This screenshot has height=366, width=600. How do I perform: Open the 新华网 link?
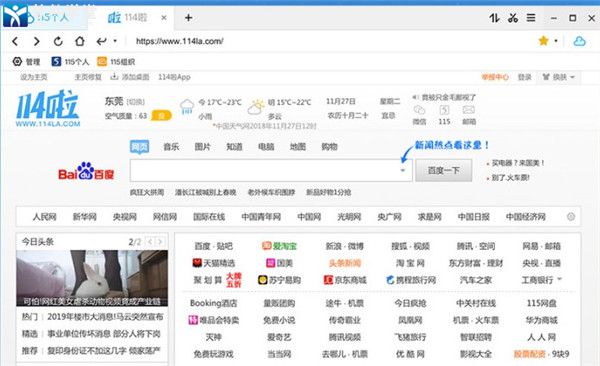85,217
